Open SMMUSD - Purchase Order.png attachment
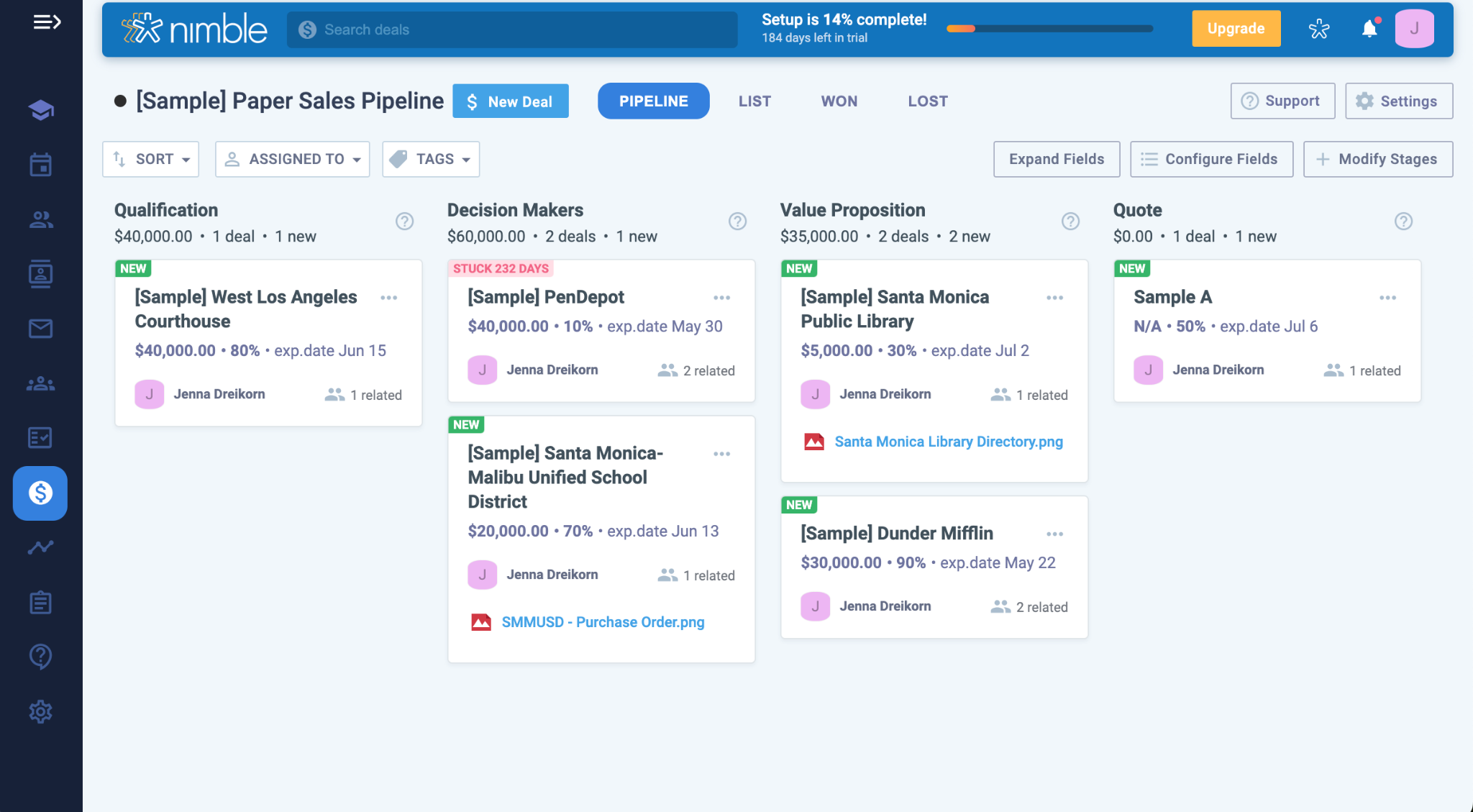This screenshot has height=812, width=1473. click(602, 622)
